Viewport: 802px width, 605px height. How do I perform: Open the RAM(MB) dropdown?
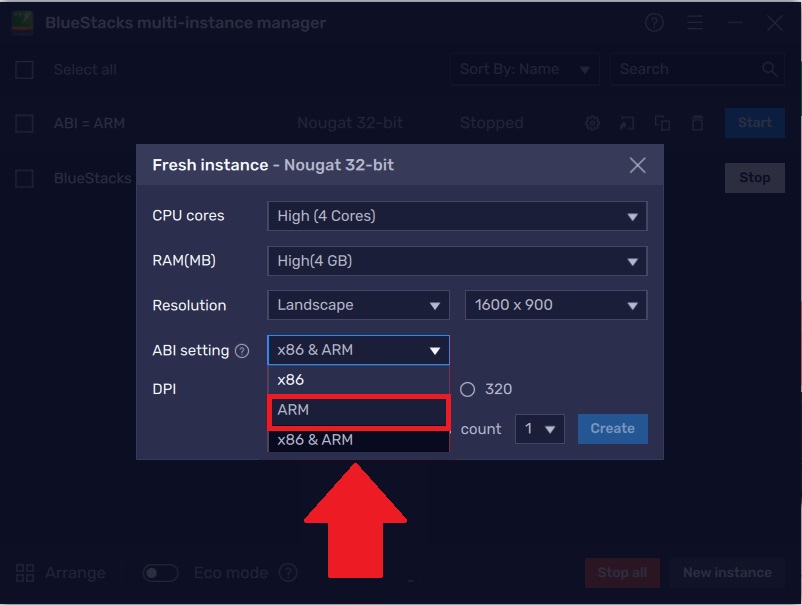457,261
